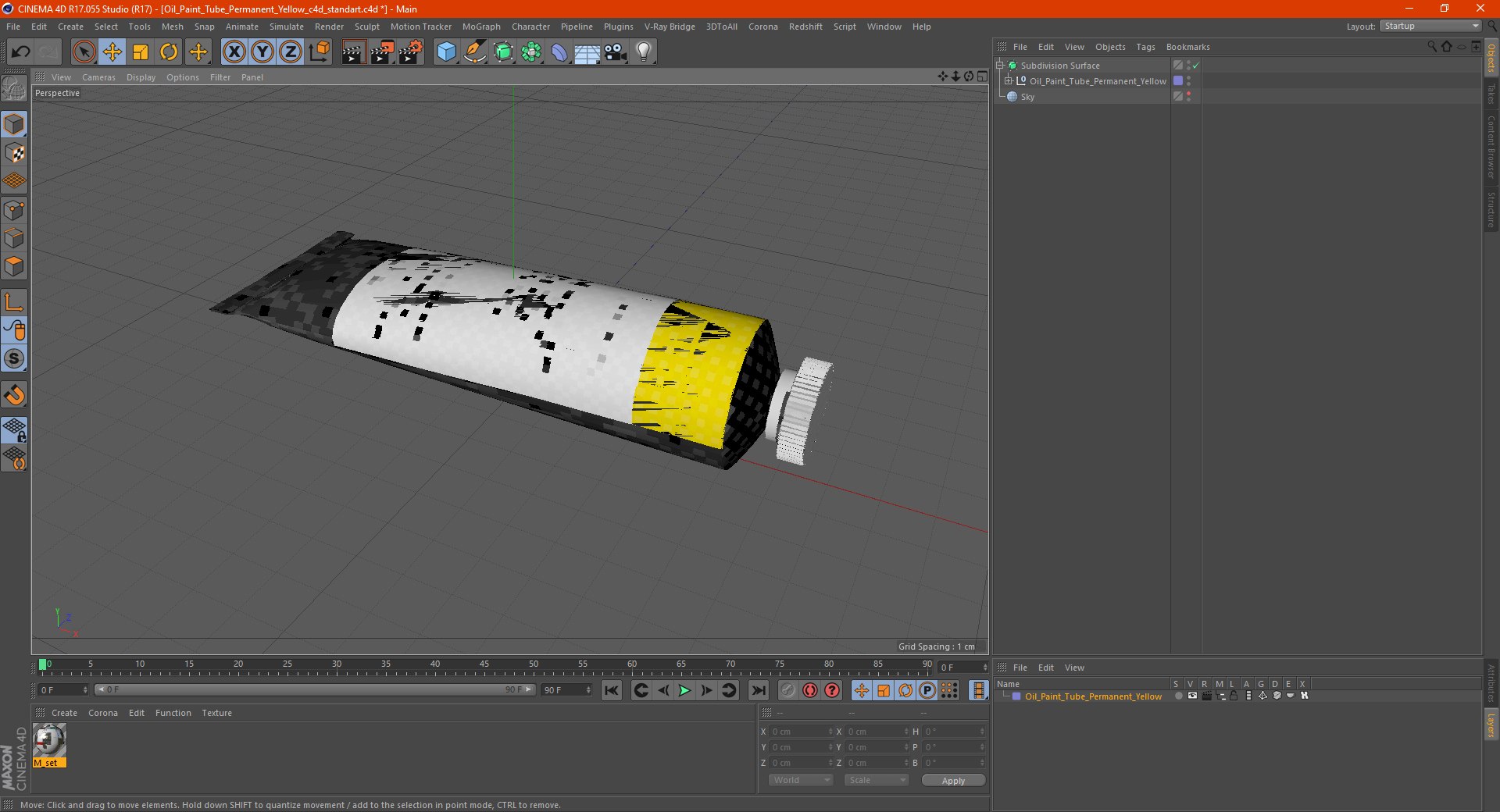Screen dimensions: 1500x812
Task: Click Make Editable icon in left sidebar
Action: 14,88
